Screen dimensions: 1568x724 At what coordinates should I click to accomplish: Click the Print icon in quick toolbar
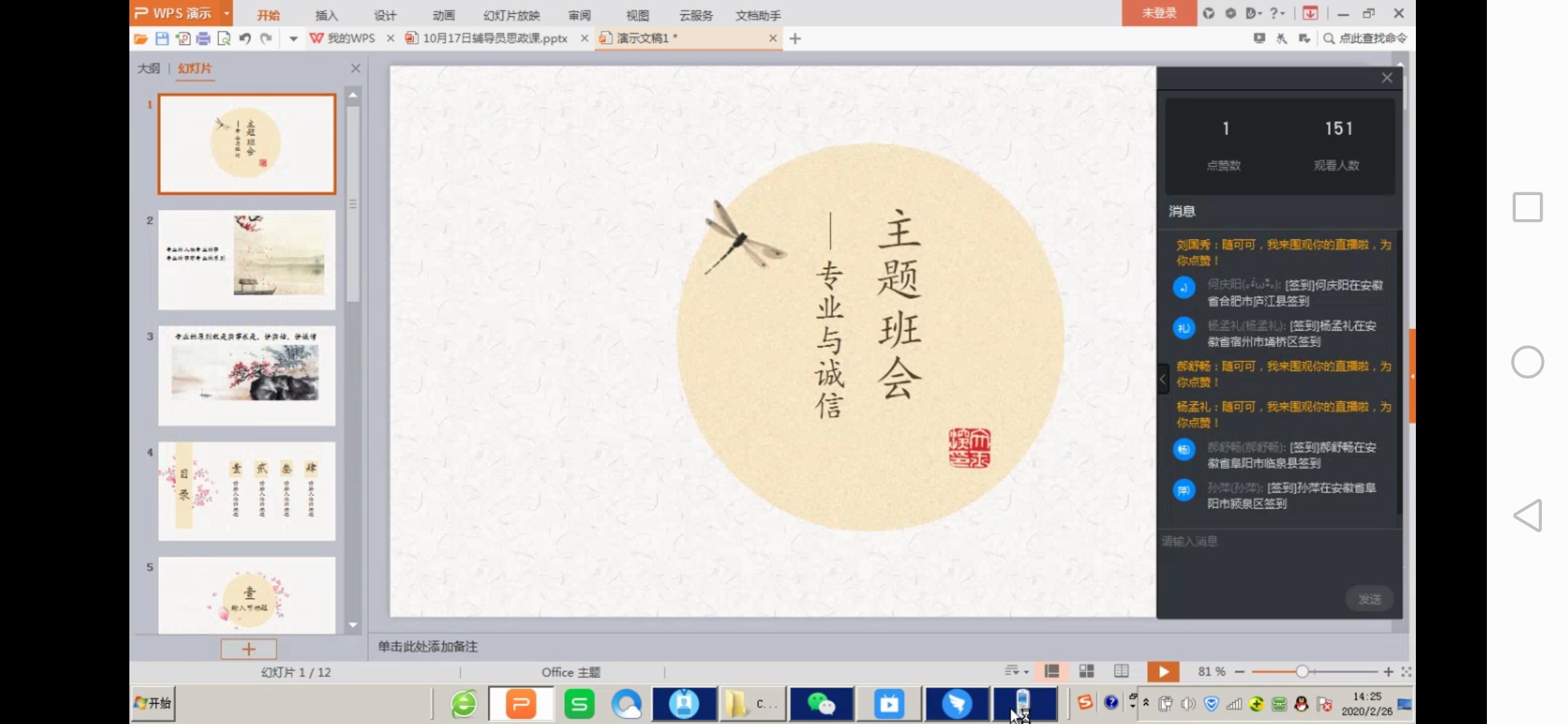click(x=203, y=39)
